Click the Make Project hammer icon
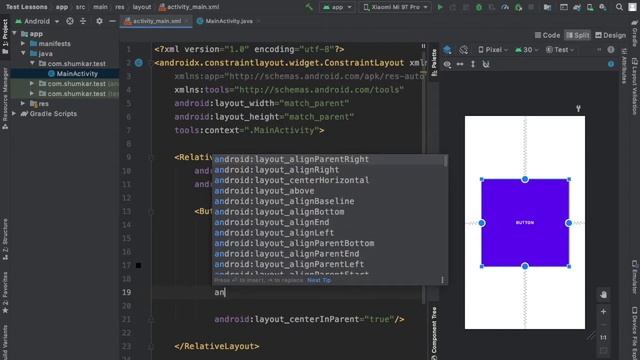This screenshot has width=640, height=360. 309,7
